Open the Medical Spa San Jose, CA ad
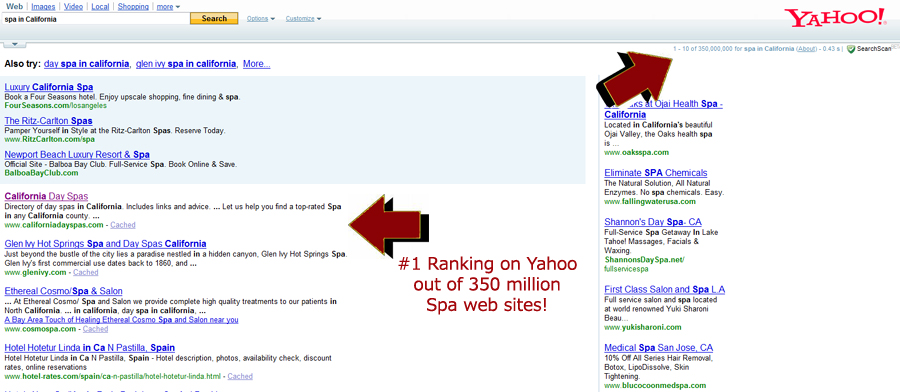The height and width of the screenshot is (392, 900). 659,348
